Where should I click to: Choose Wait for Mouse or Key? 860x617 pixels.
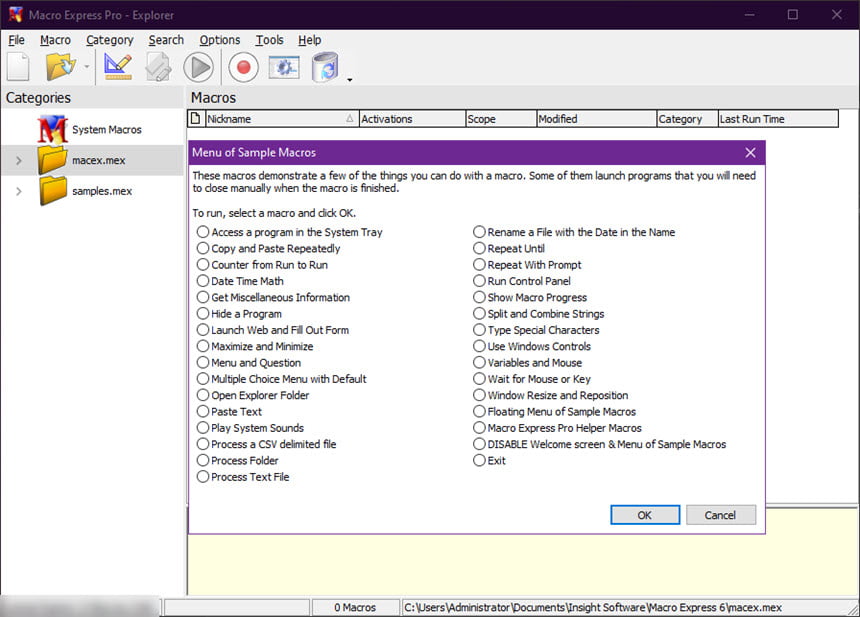(532, 379)
